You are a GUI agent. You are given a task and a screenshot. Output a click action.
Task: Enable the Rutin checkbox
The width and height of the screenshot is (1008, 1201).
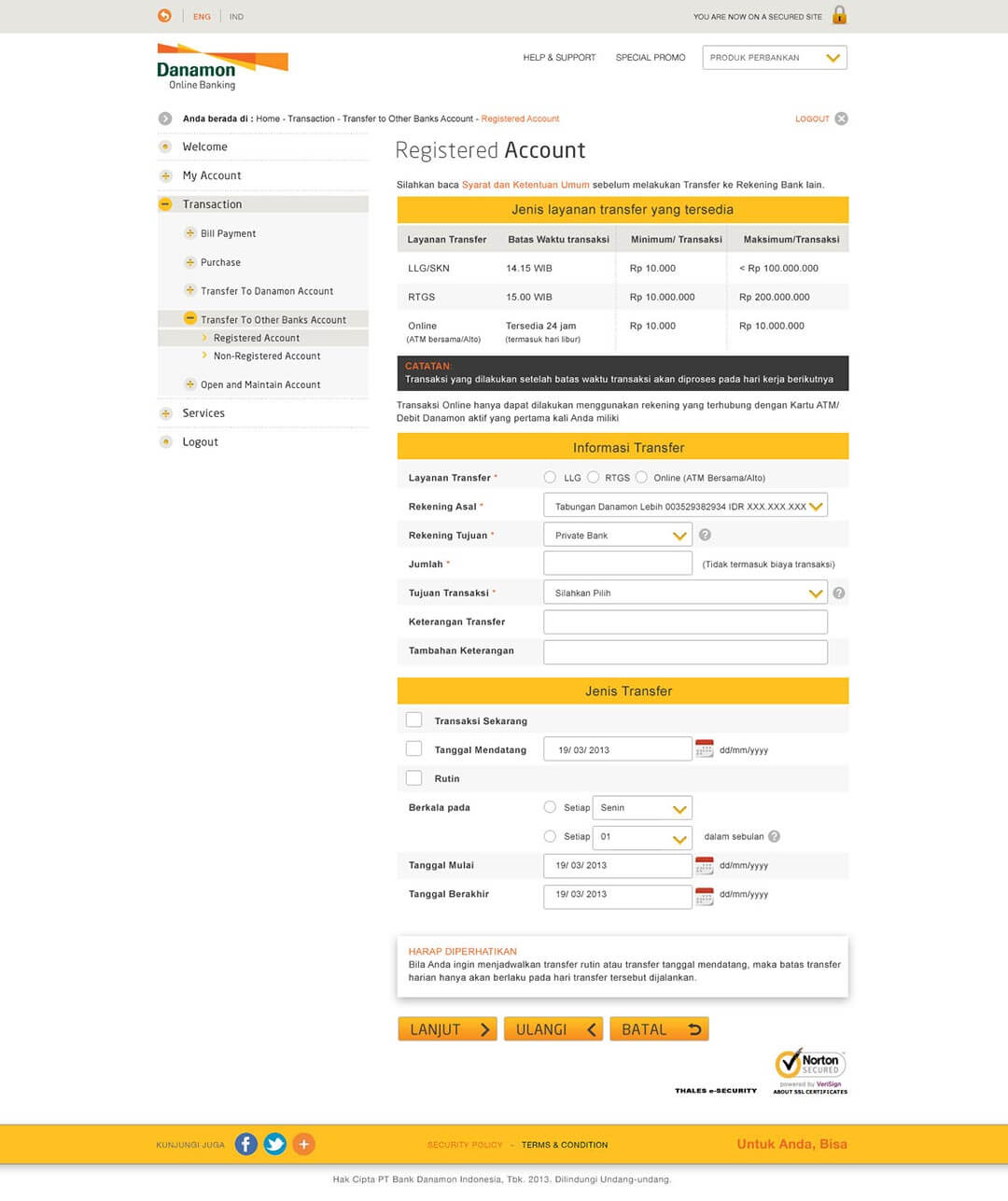pyautogui.click(x=413, y=777)
